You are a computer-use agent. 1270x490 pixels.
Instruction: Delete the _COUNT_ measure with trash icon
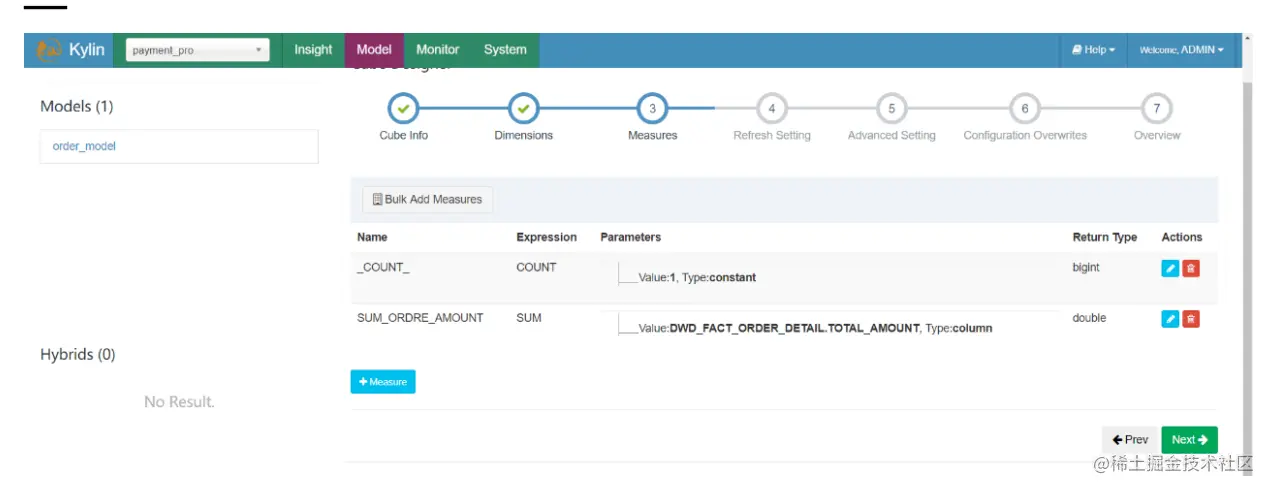coord(1191,268)
